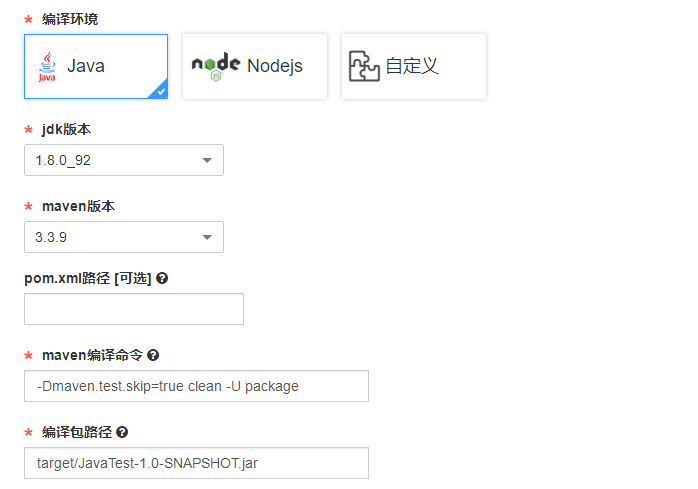Click the jdk版本 label

(66, 129)
